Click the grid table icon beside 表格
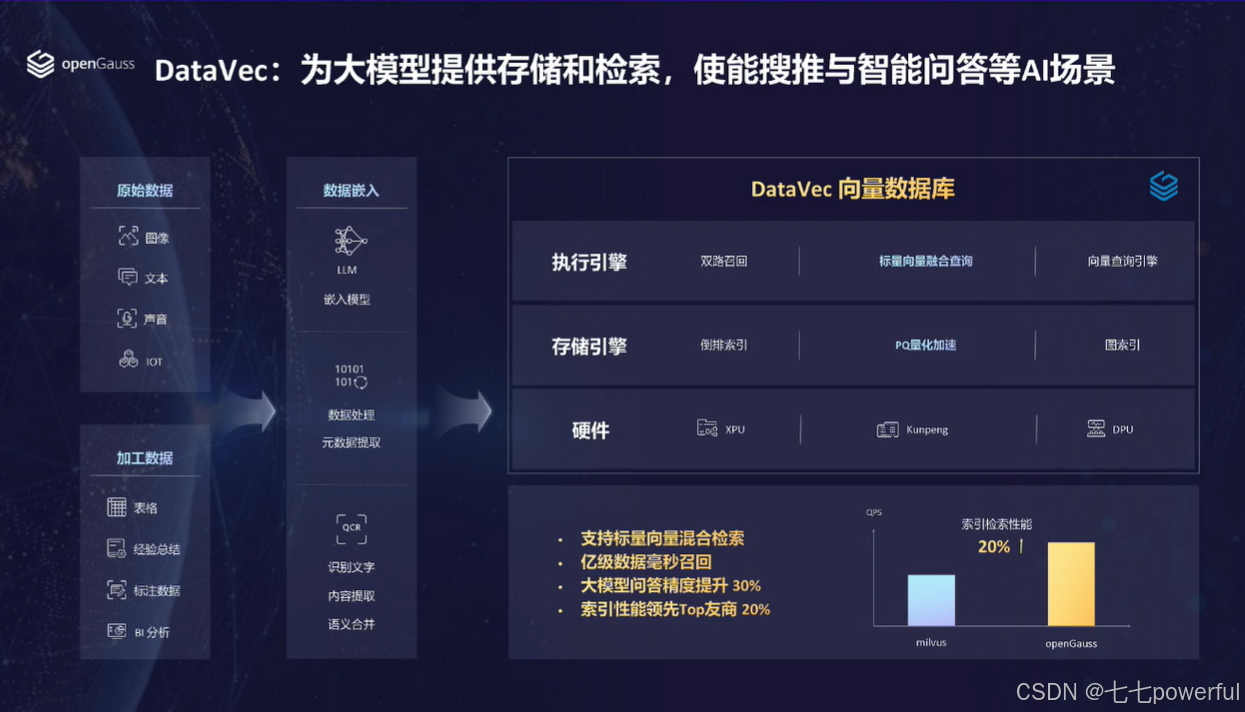 [x=117, y=507]
